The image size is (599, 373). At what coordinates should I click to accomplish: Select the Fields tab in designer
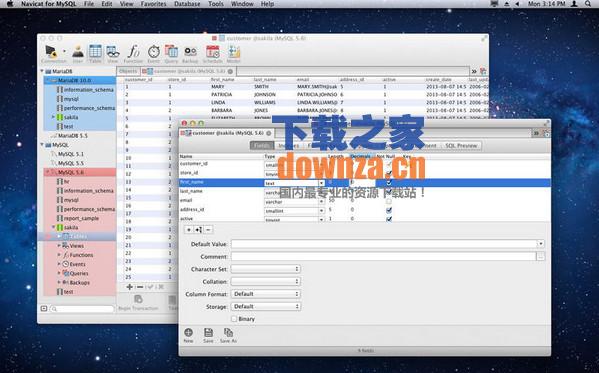coord(262,146)
